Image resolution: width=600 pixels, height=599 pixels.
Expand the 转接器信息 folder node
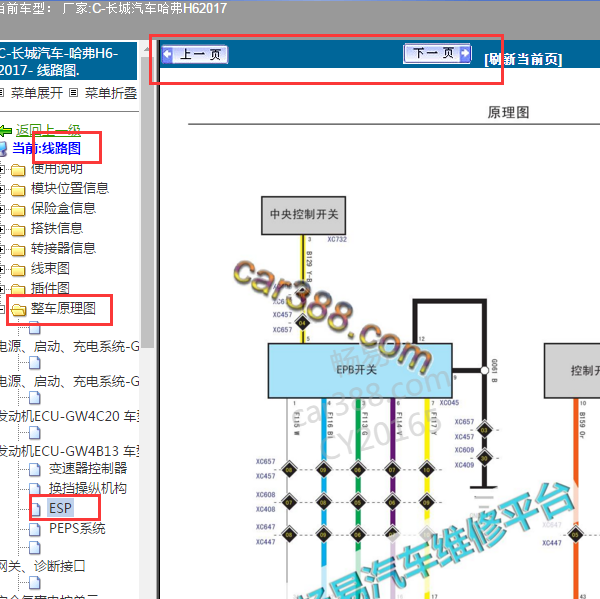point(2,250)
